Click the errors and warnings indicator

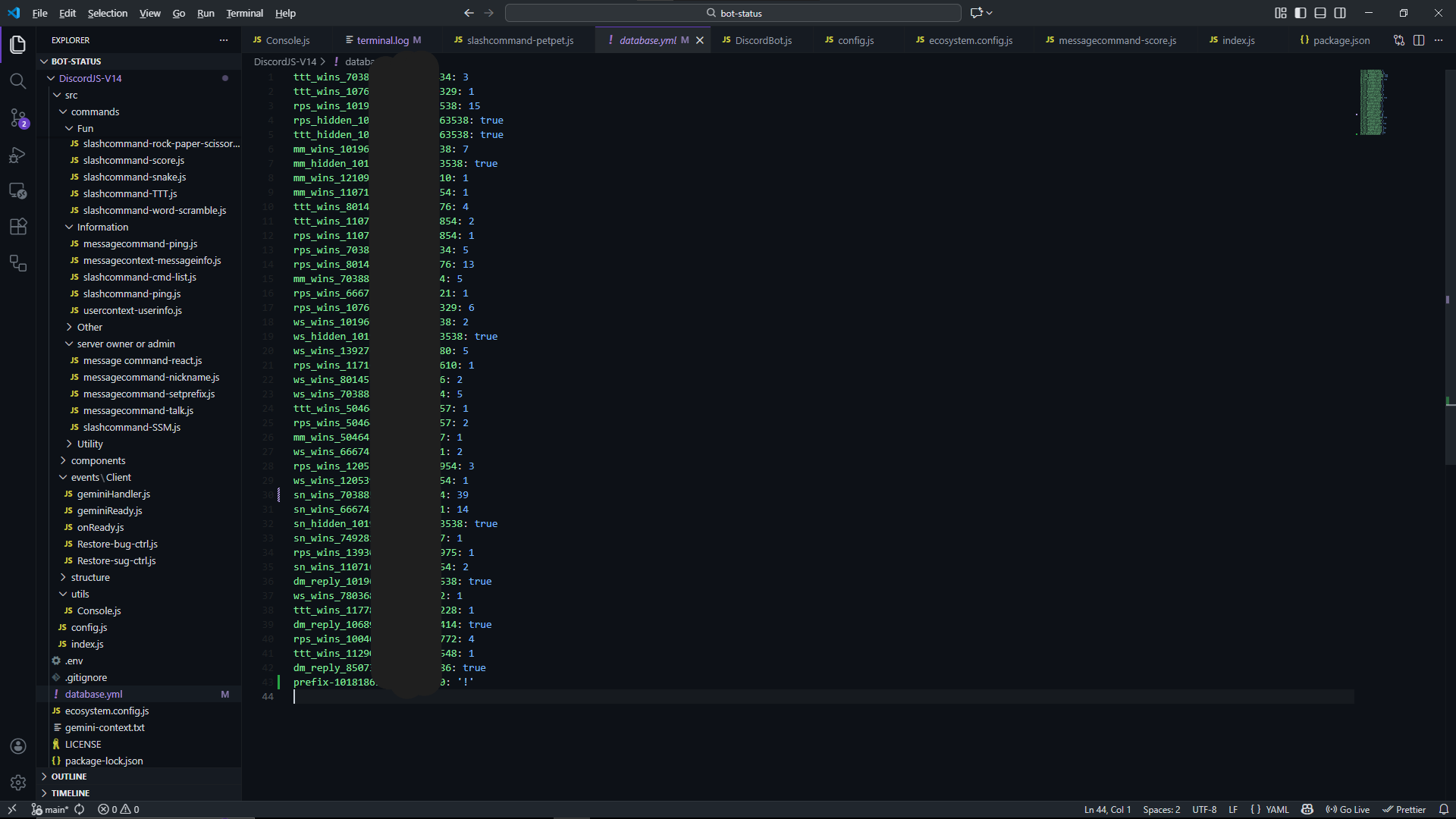tap(118, 809)
